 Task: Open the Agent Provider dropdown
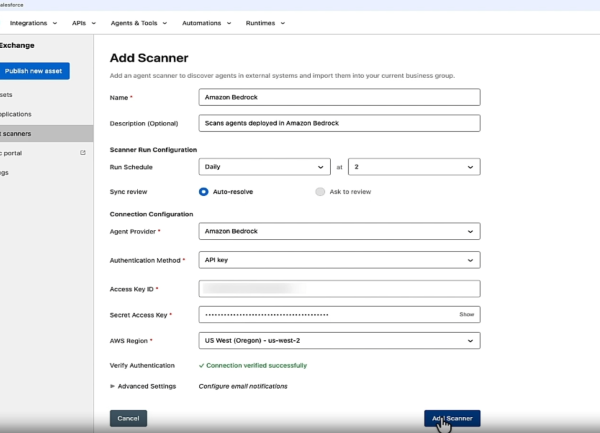click(x=339, y=231)
